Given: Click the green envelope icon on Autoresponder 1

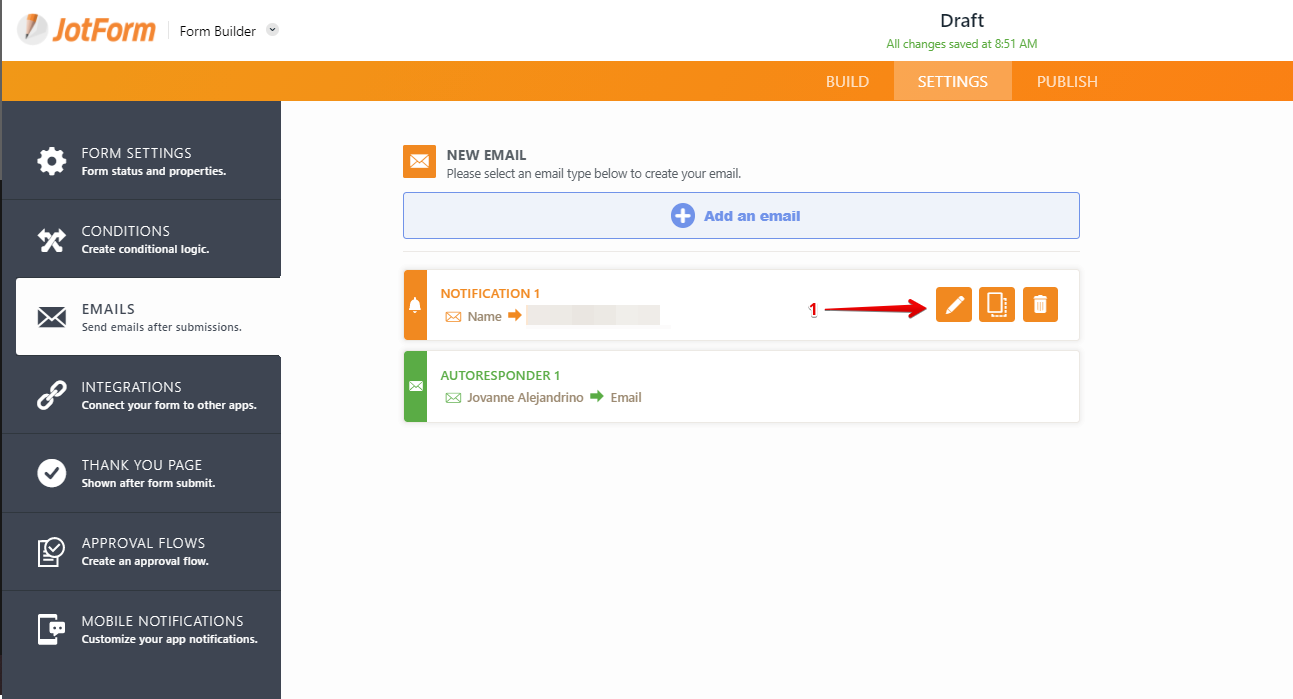Looking at the screenshot, I should [x=415, y=386].
